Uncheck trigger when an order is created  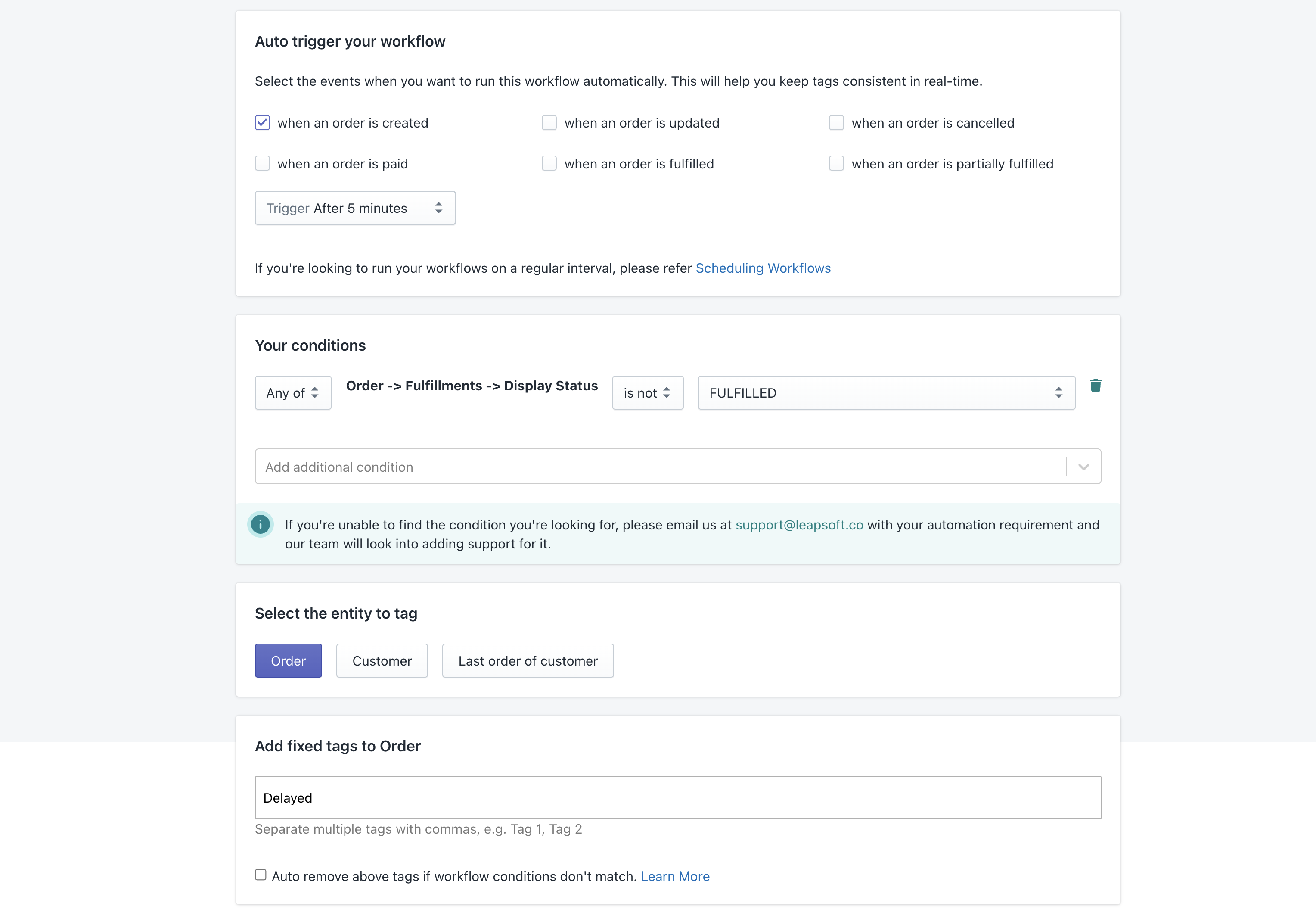pyautogui.click(x=262, y=123)
